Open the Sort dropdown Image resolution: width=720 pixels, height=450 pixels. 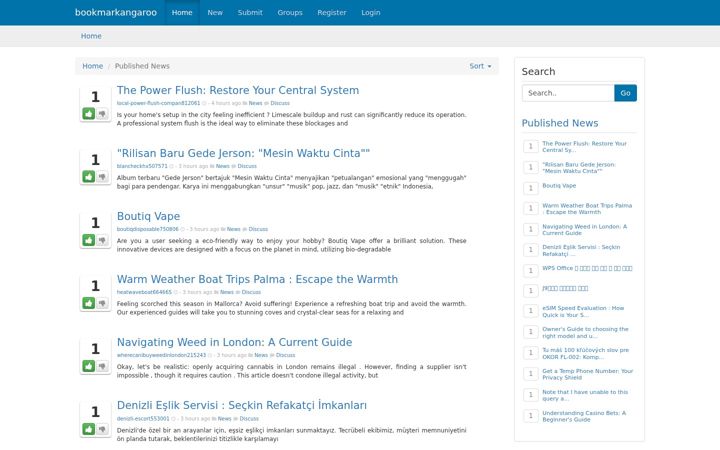(480, 66)
